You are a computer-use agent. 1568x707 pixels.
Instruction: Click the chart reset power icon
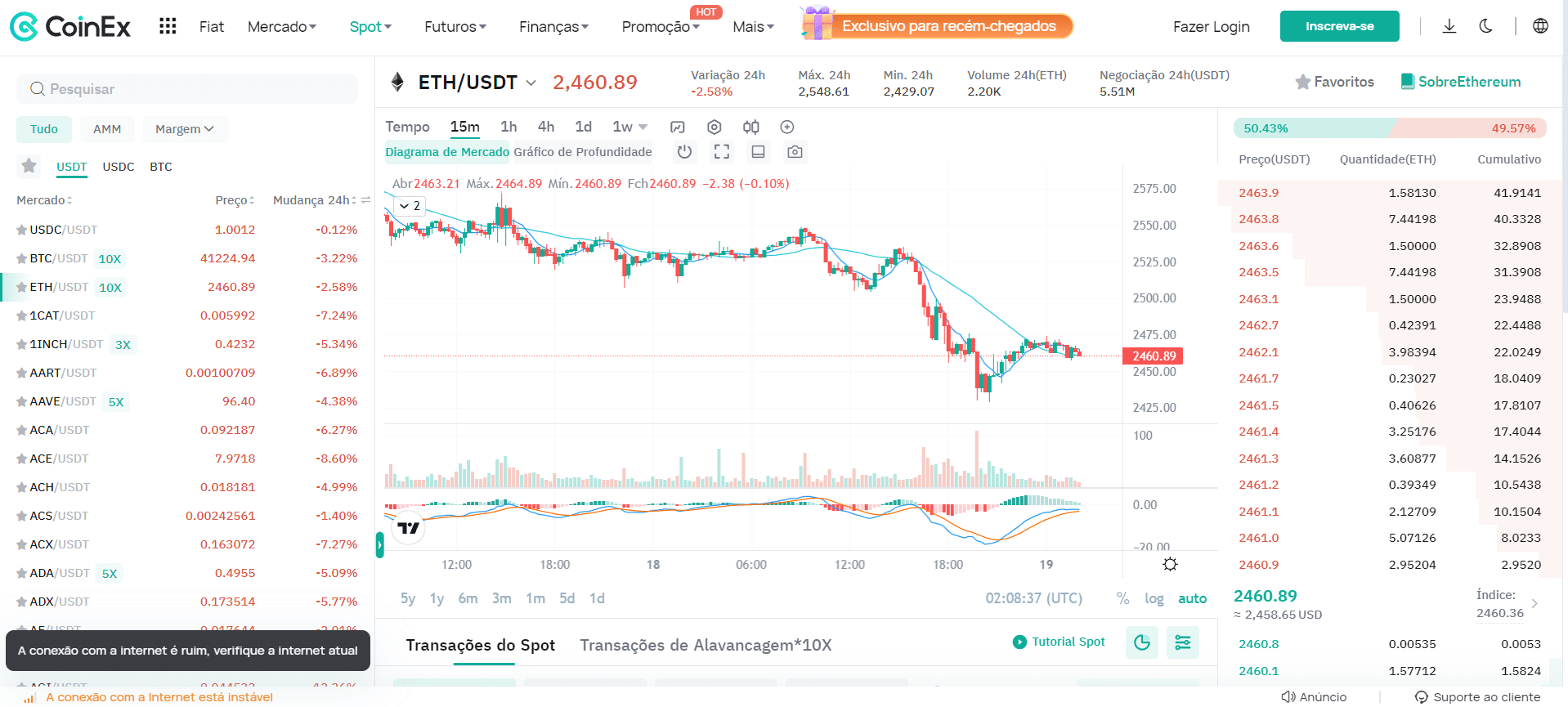tap(685, 151)
